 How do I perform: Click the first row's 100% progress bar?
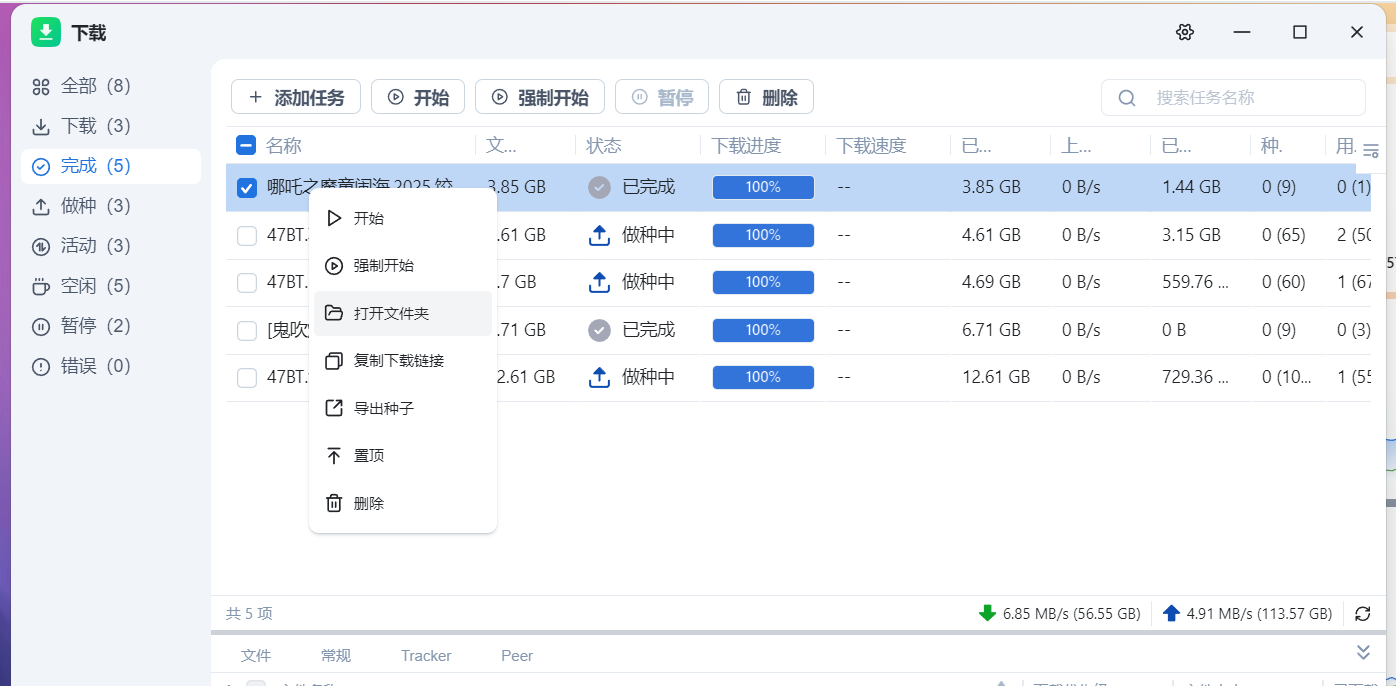click(763, 187)
